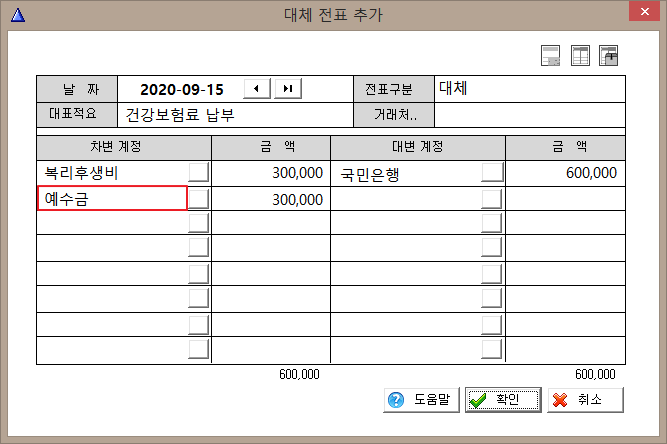
Task: Click the 차변 계정 column header
Action: [x=124, y=147]
